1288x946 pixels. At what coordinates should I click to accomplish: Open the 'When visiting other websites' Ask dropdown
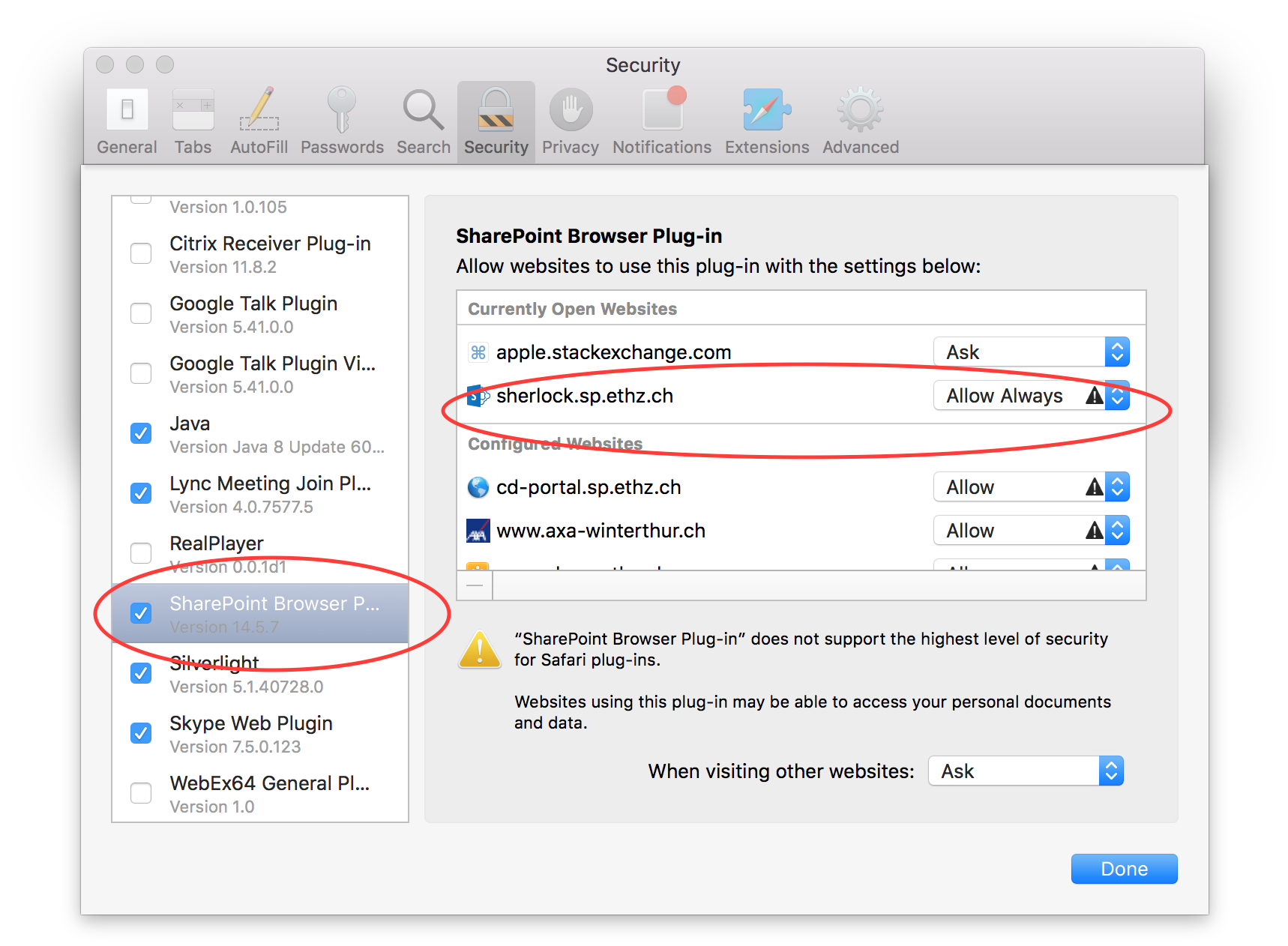point(1026,771)
